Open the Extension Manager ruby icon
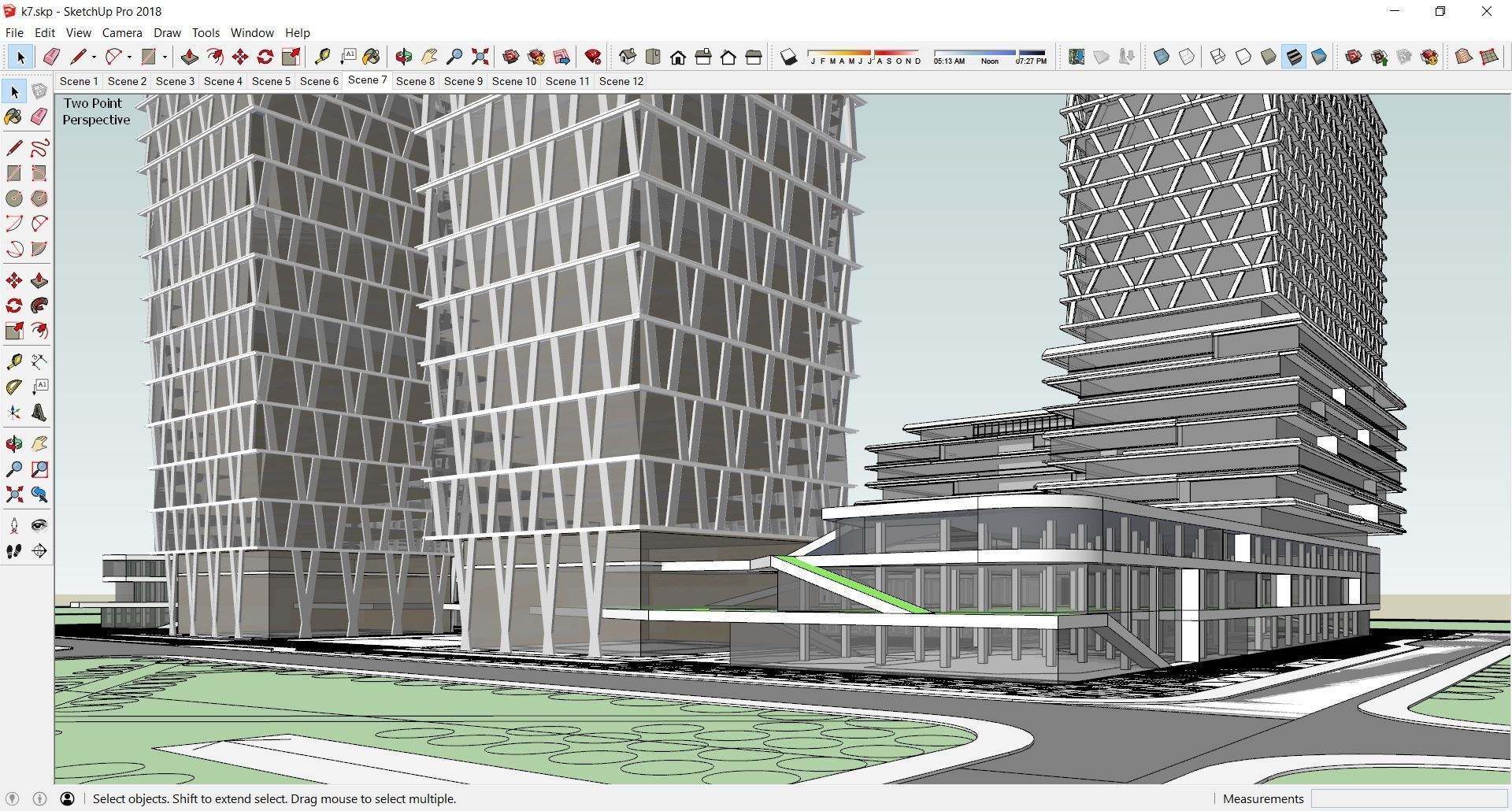Screen dimensions: 1512x811 coord(593,57)
